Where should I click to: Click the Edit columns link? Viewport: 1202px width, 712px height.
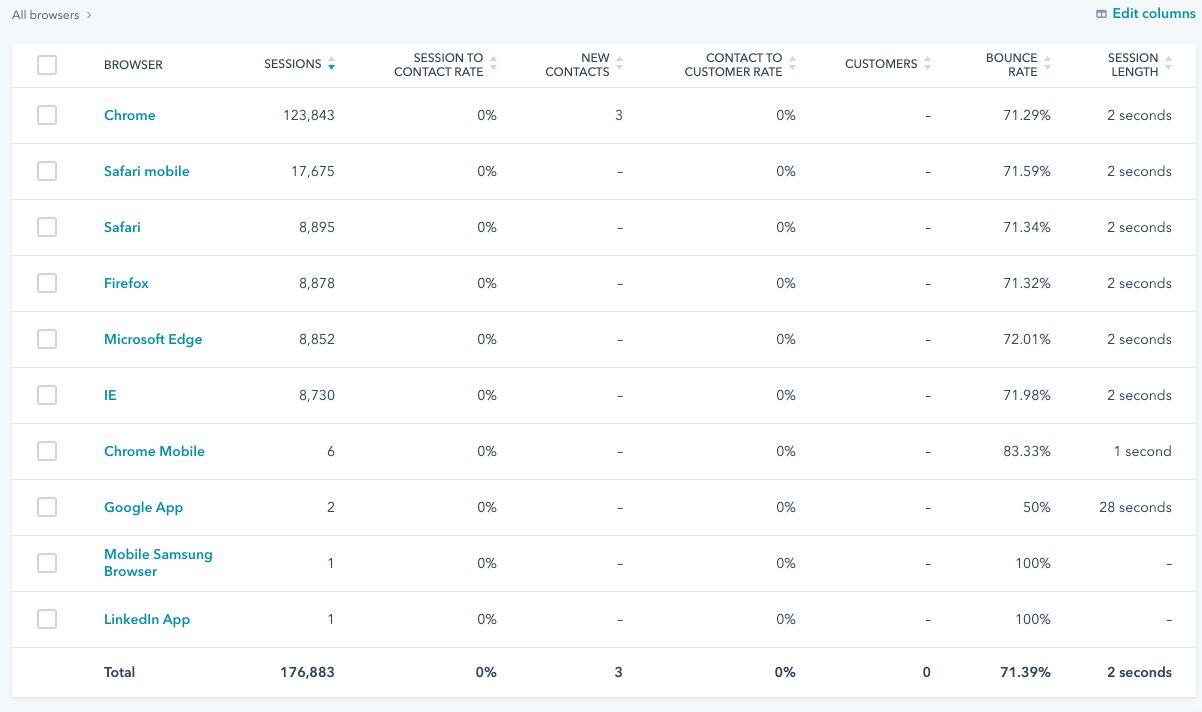pos(1150,13)
